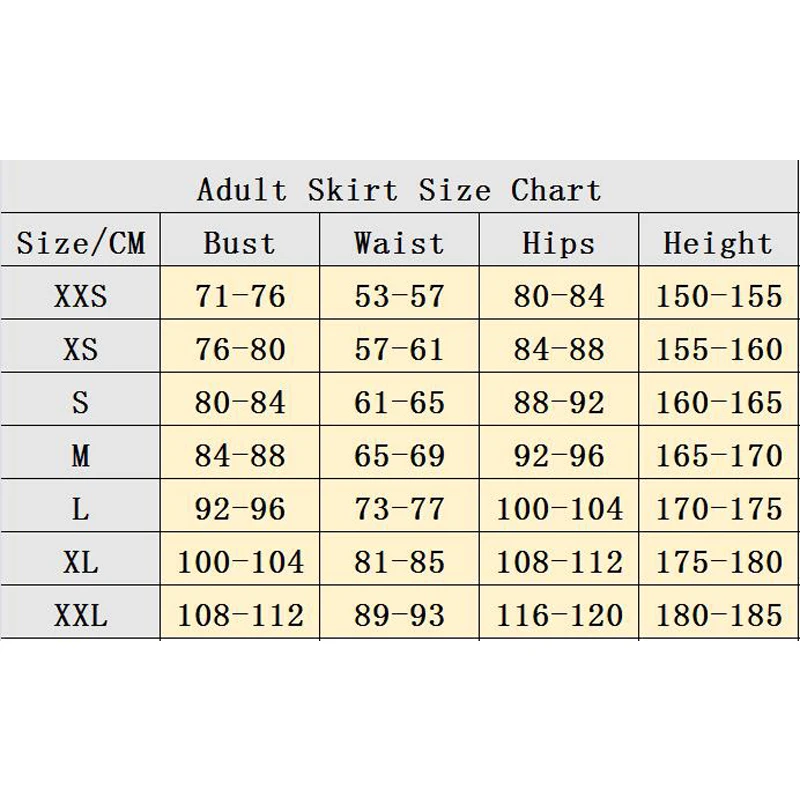Select the Height column header
The height and width of the screenshot is (800, 800).
click(x=718, y=243)
